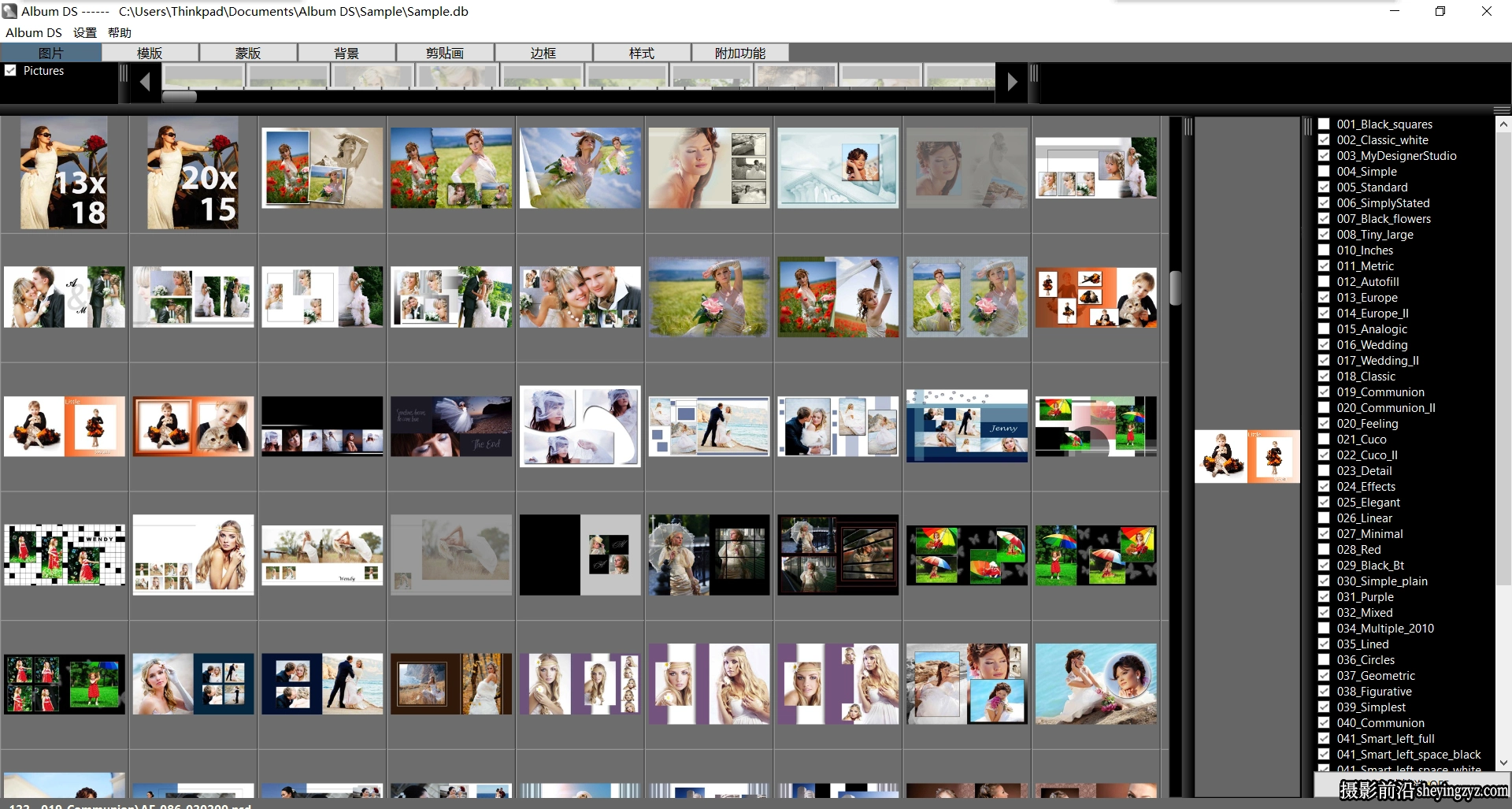Image resolution: width=1512 pixels, height=809 pixels.
Task: Open the blue Jenny layout thumbnail
Action: pos(967,425)
